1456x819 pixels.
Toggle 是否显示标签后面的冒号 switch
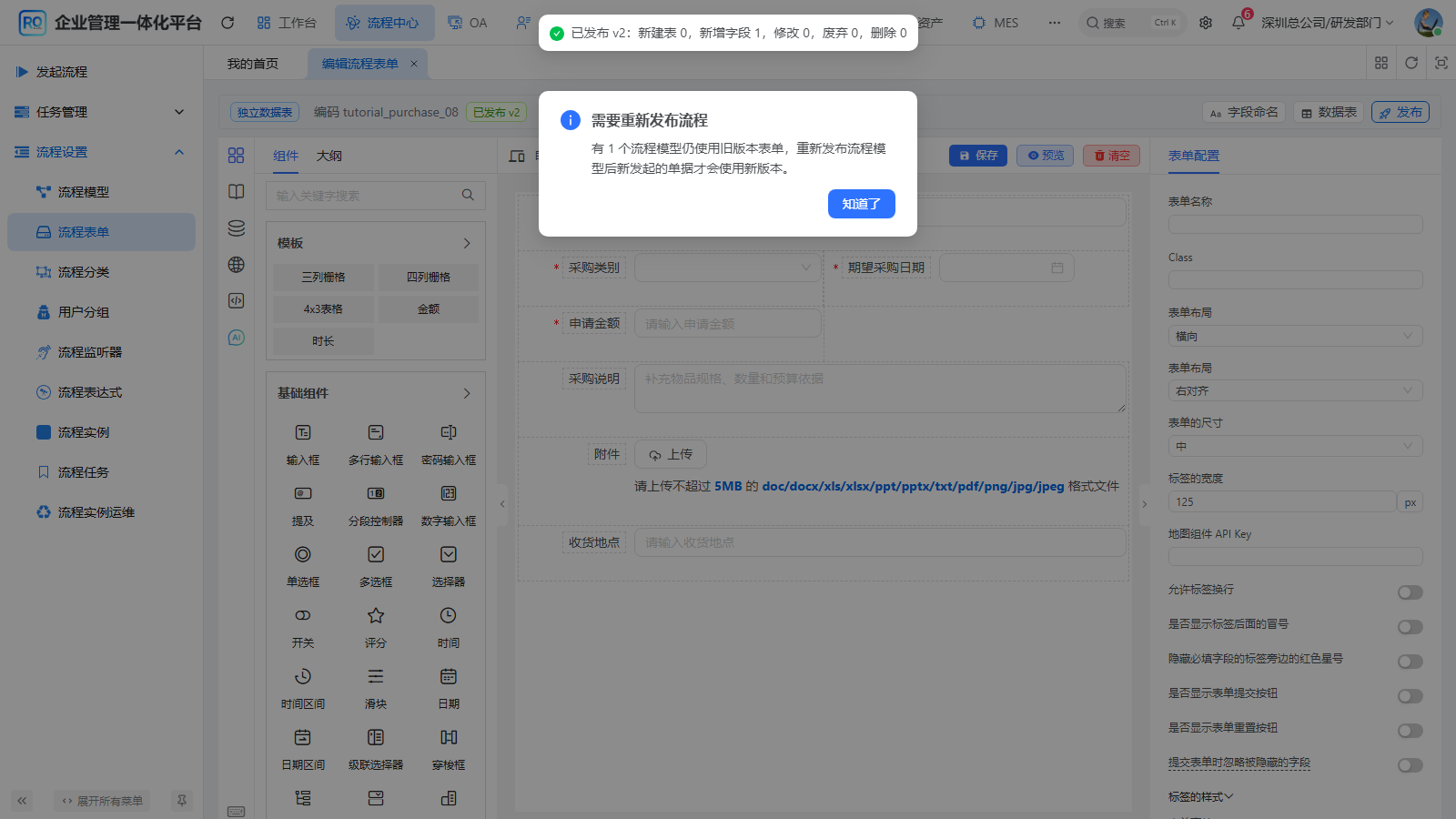1410,627
